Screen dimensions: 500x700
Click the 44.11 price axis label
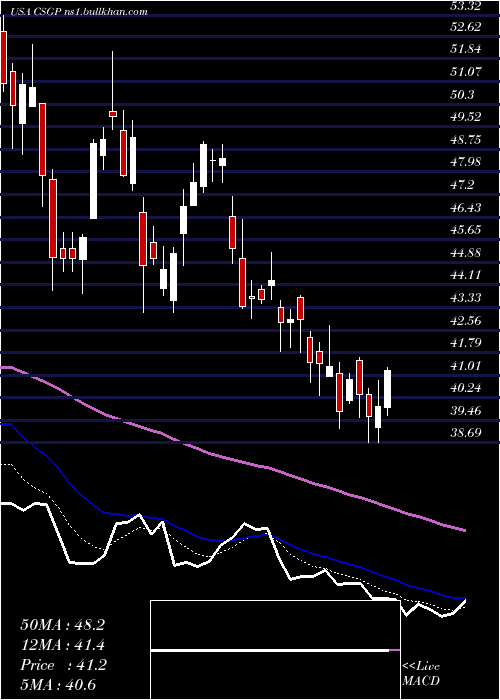click(466, 275)
